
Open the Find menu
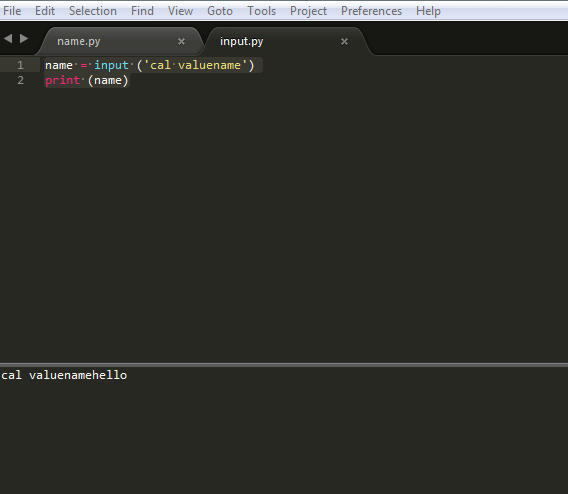coord(142,11)
